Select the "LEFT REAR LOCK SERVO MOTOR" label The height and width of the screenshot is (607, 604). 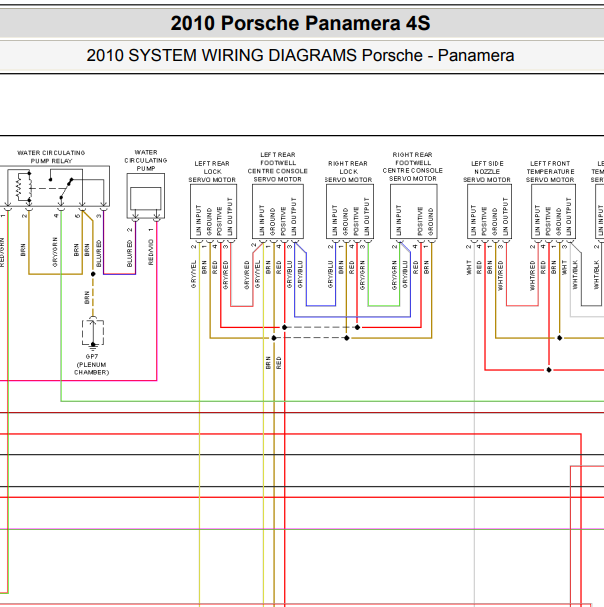(x=212, y=171)
